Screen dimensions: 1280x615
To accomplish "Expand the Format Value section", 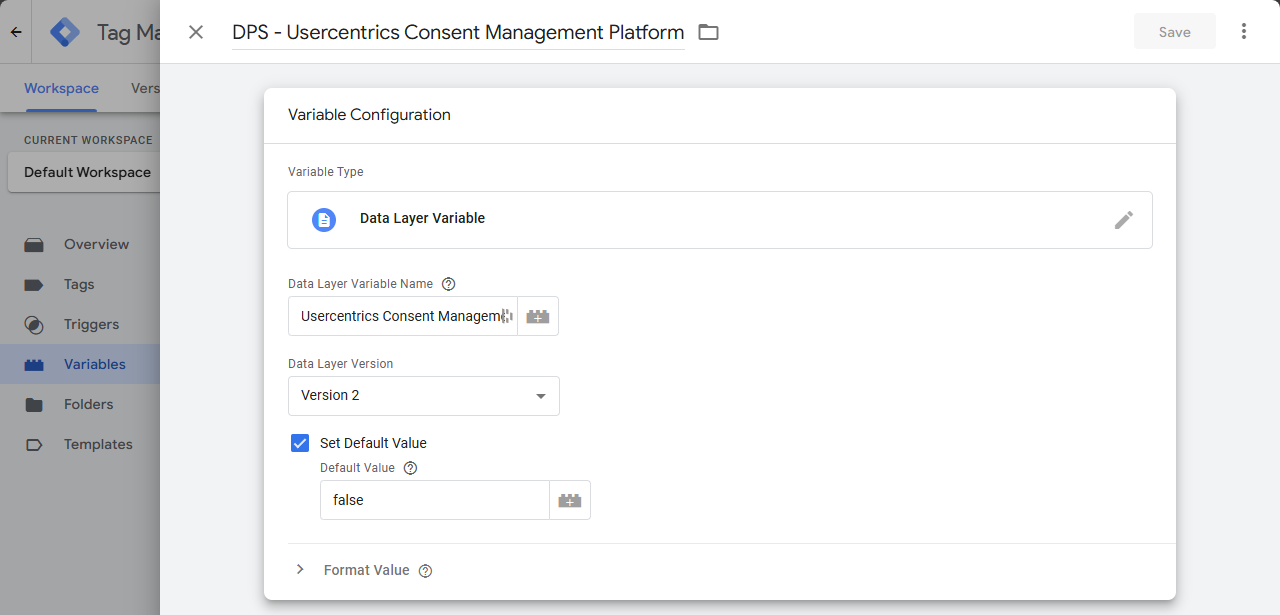I will 300,570.
